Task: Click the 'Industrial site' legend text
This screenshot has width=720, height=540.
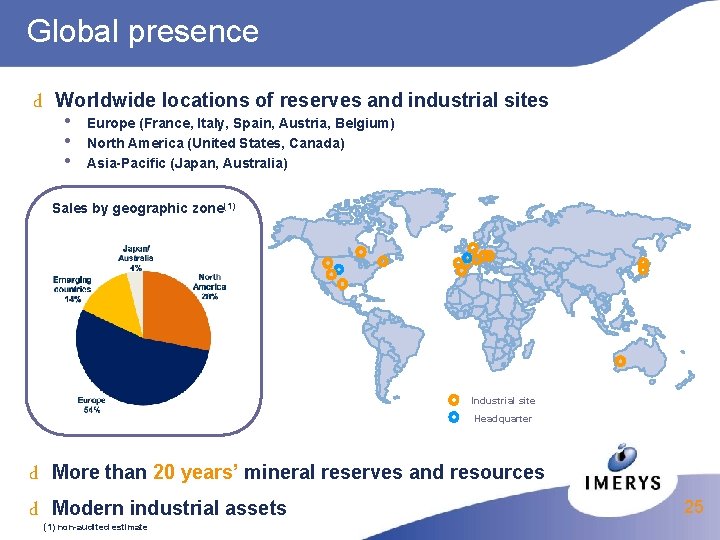Action: 503,401
